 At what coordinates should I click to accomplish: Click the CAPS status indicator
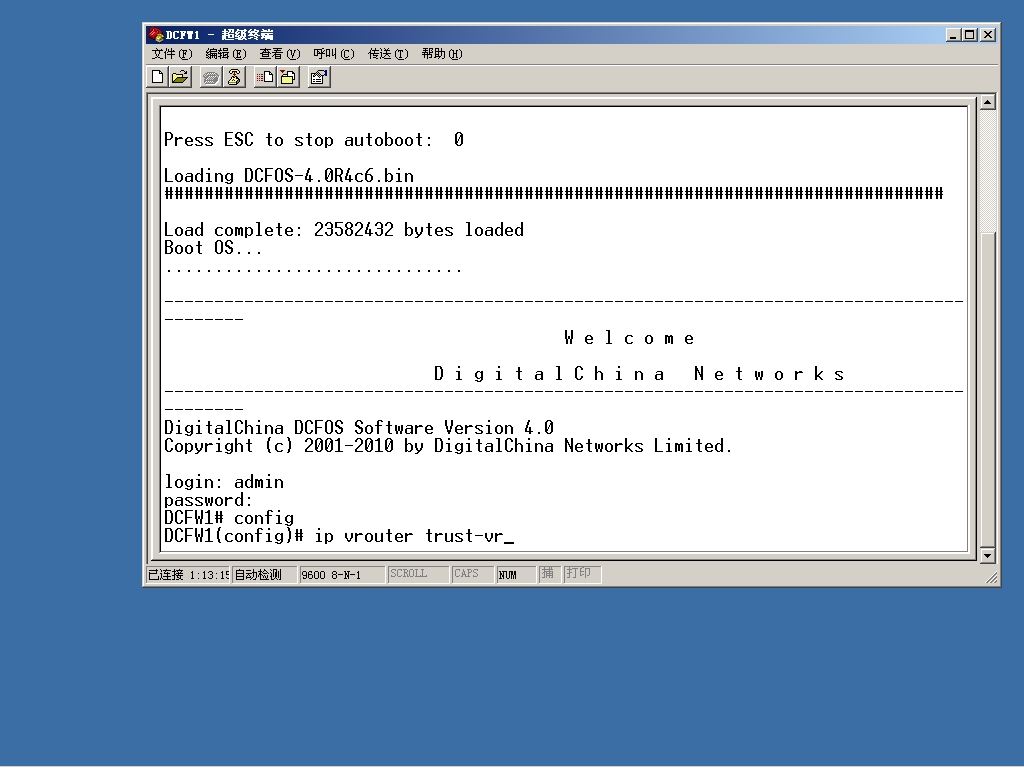(x=472, y=574)
